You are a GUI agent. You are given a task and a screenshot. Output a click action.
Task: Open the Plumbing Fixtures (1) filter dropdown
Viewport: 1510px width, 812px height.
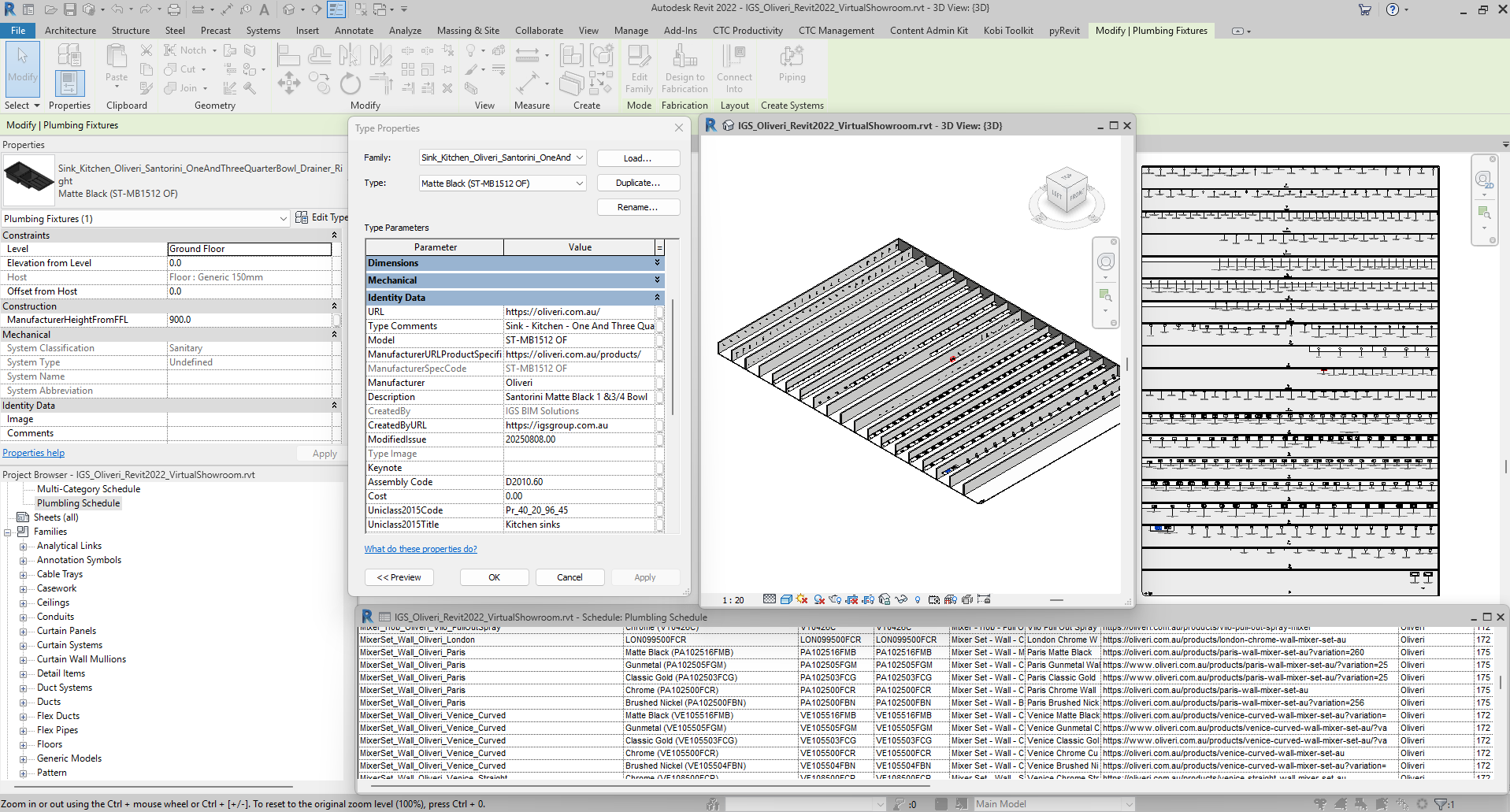(284, 218)
